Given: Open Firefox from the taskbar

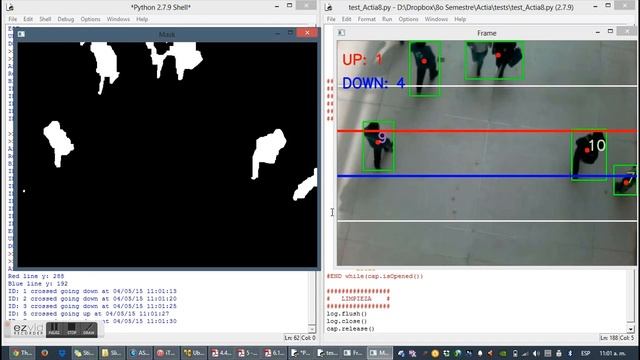Looking at the screenshot, I should (x=44, y=353).
